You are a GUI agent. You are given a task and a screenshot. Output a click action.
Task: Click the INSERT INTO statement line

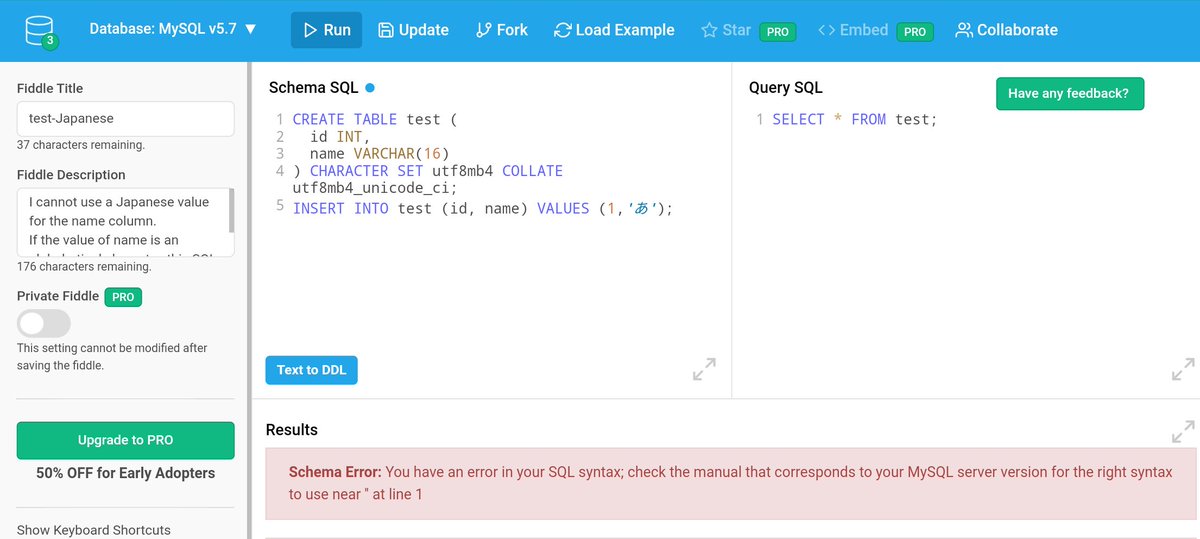[483, 208]
